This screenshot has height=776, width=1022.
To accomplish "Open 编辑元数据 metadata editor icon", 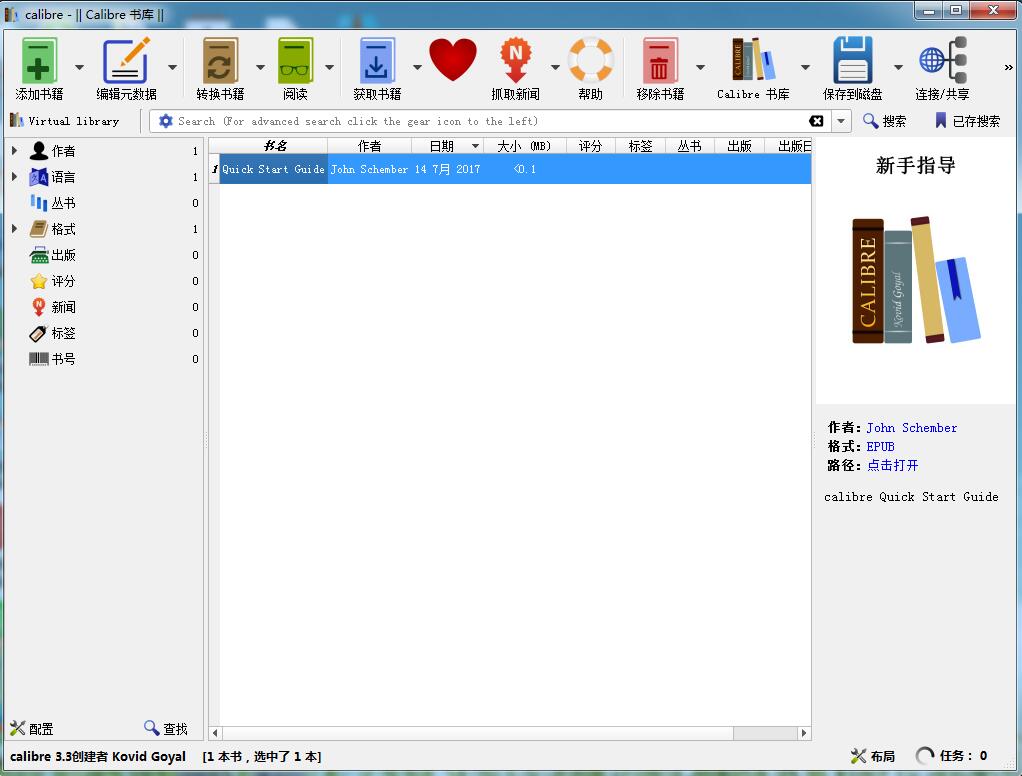I will pos(126,62).
